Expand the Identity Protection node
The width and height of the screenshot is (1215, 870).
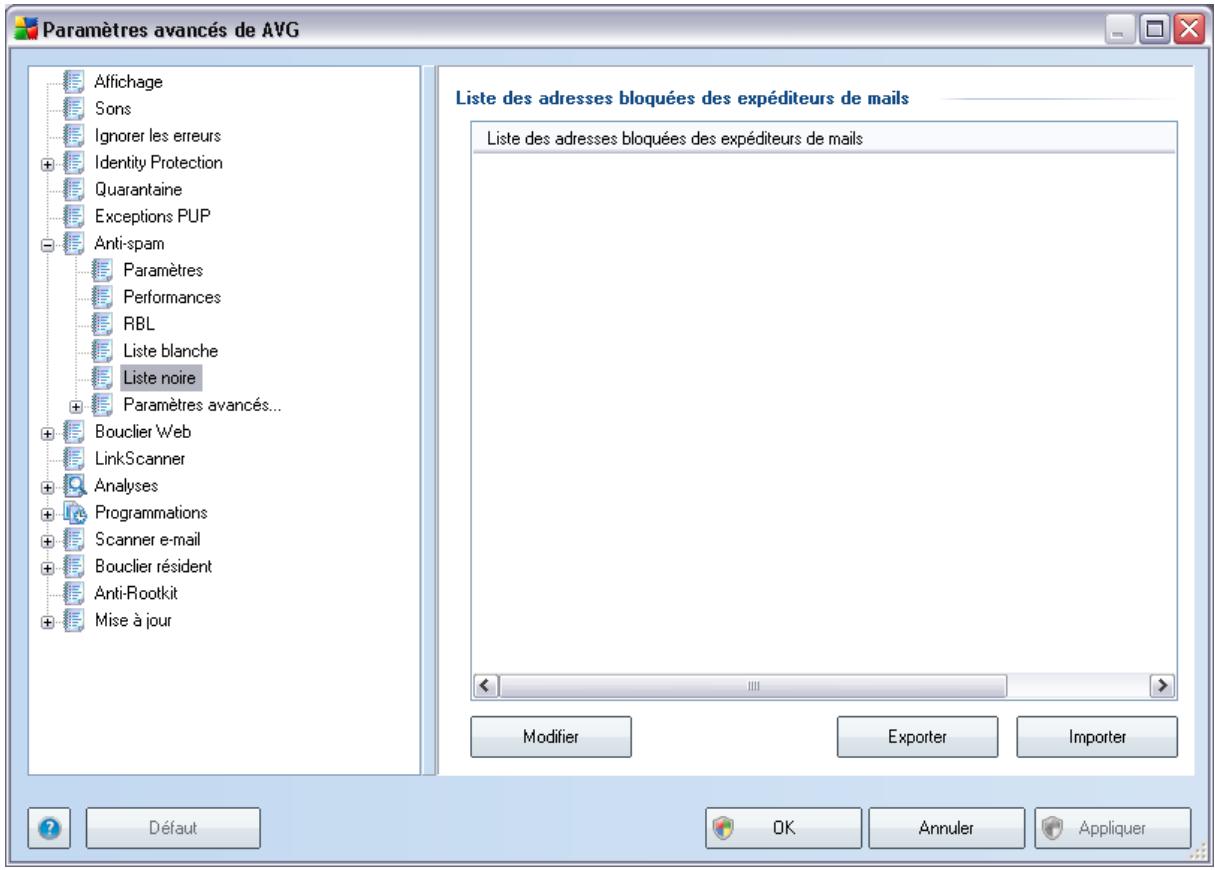47,163
